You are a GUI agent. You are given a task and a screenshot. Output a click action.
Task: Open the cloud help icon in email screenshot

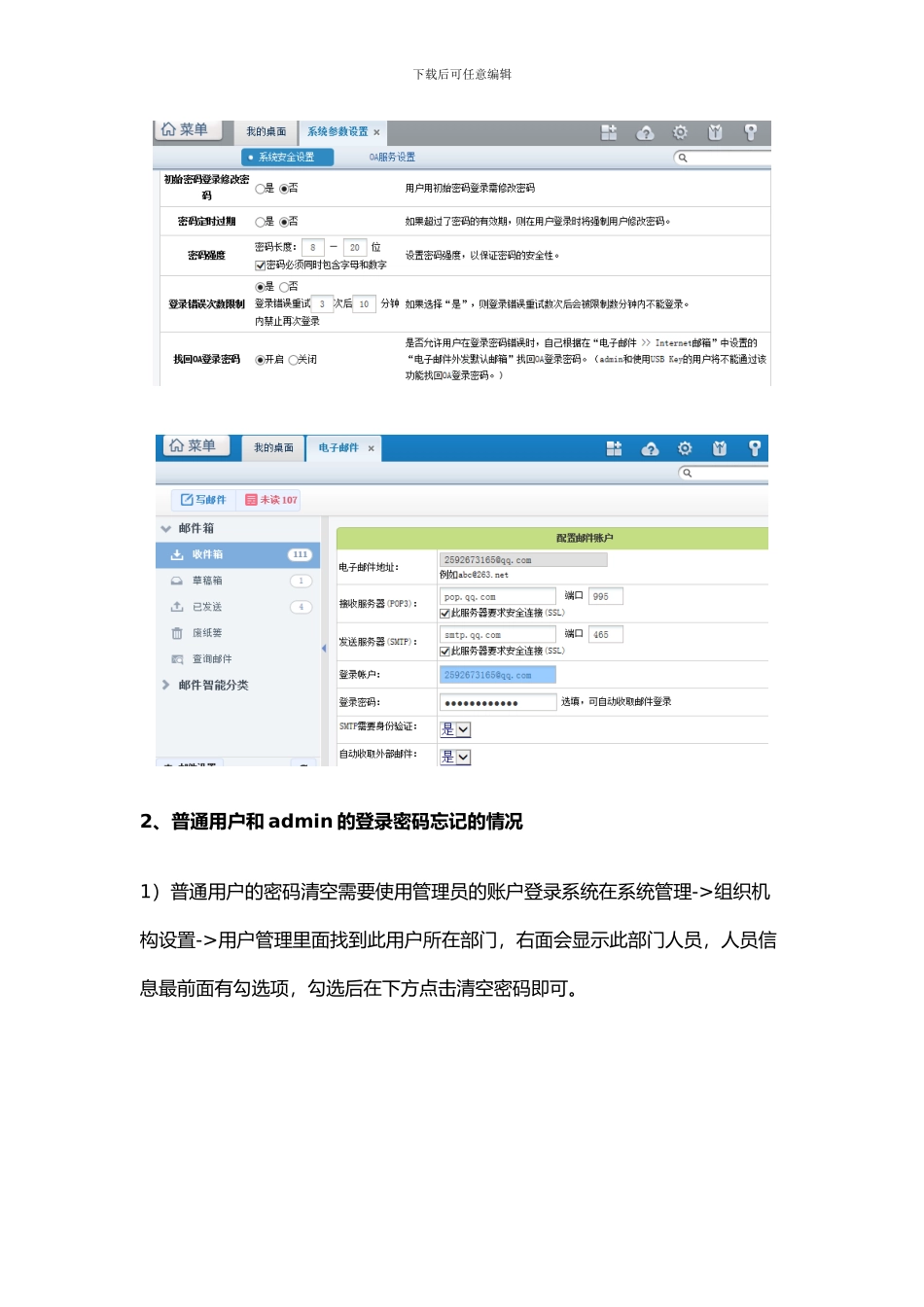tap(650, 449)
